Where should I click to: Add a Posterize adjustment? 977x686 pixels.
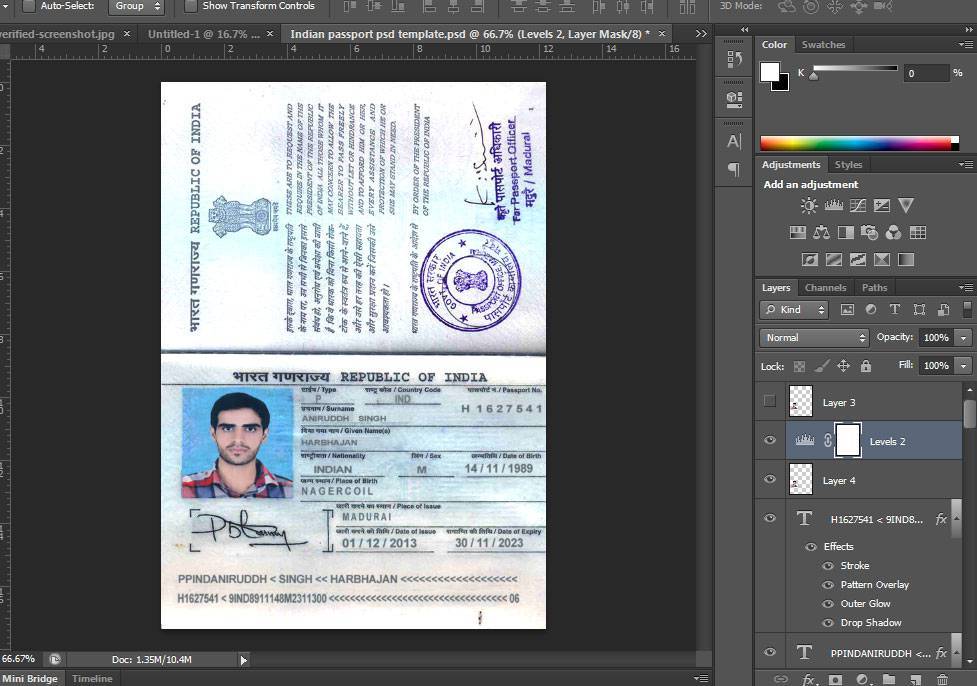834,260
